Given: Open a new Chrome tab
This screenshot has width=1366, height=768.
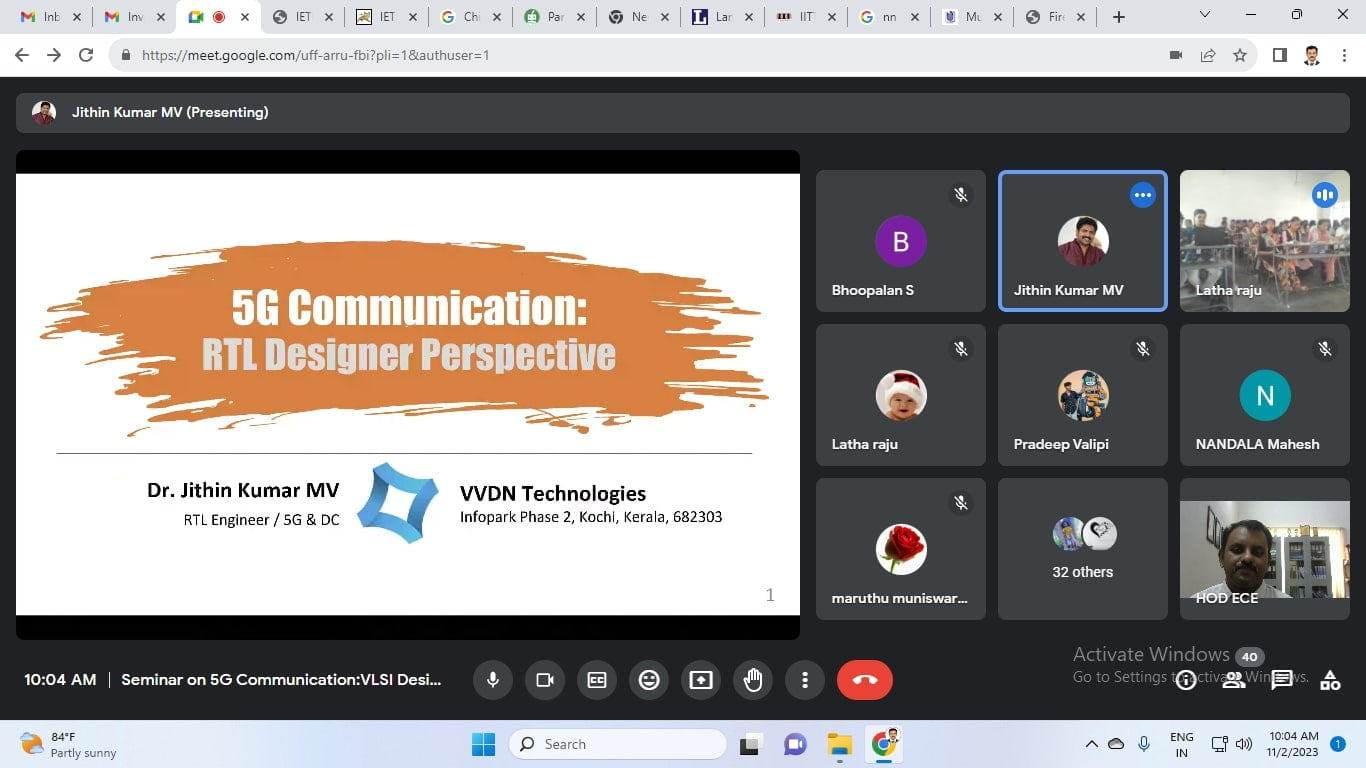Looking at the screenshot, I should click(x=1119, y=17).
